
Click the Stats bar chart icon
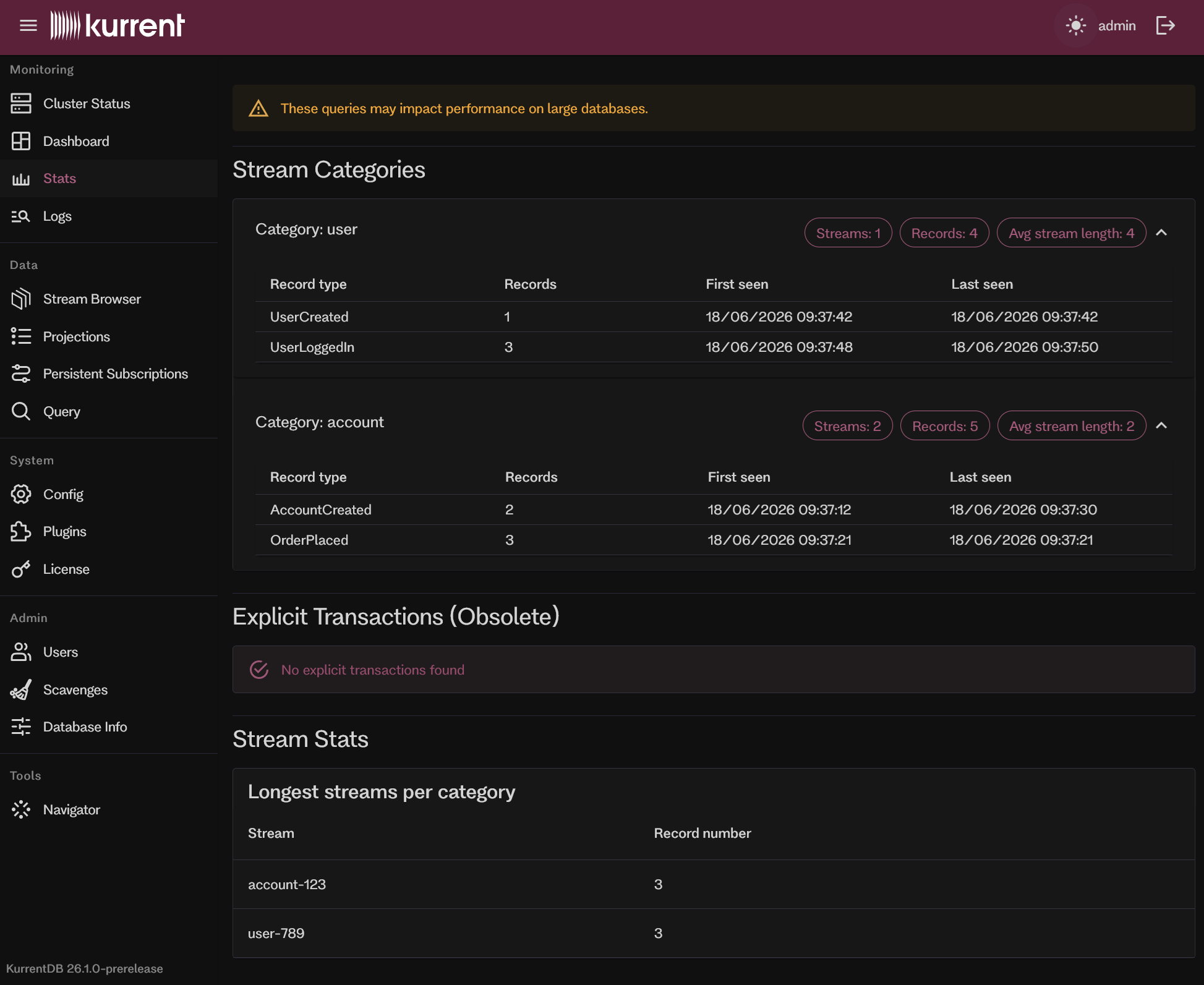[21, 179]
